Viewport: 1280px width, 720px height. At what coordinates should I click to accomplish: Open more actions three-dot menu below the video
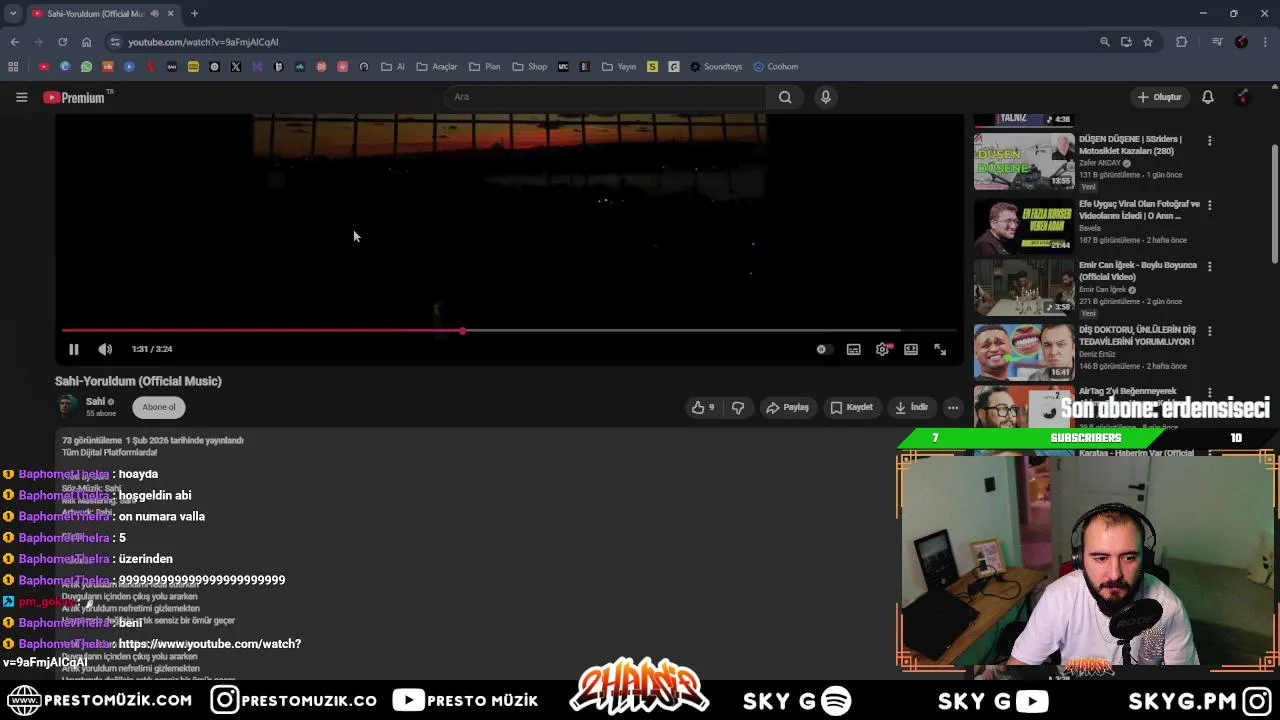pos(953,407)
